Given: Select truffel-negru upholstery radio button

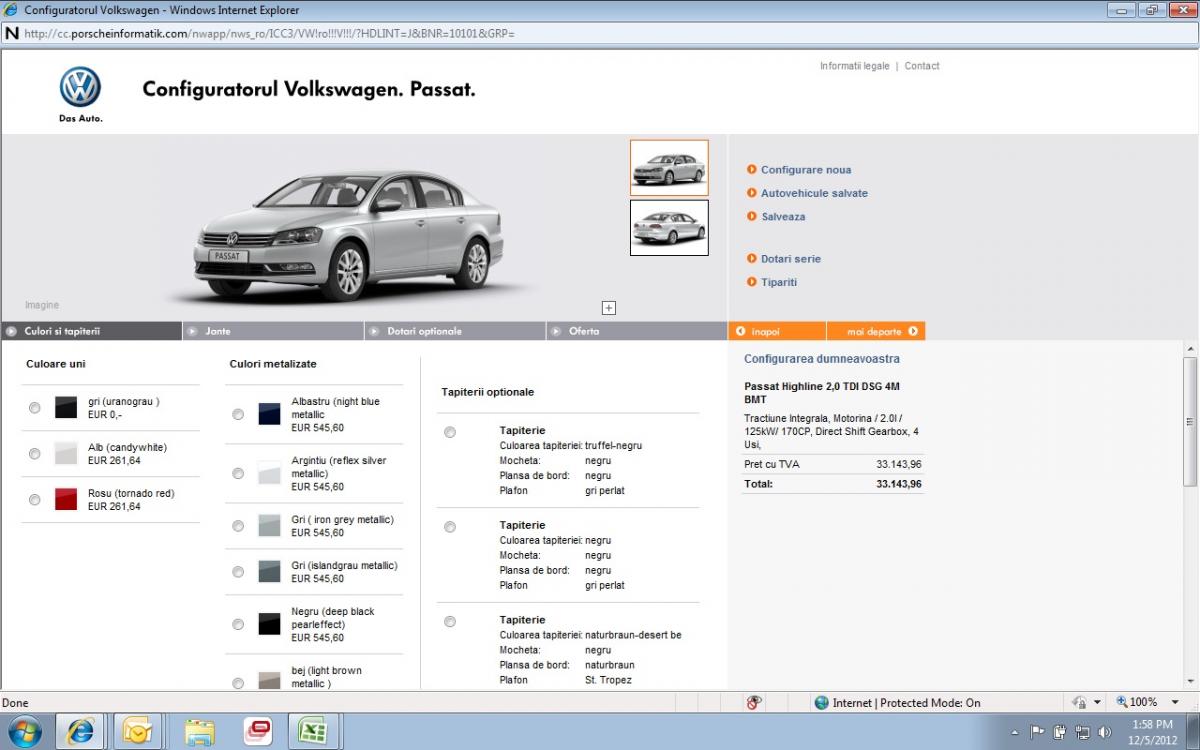Looking at the screenshot, I should (x=450, y=432).
